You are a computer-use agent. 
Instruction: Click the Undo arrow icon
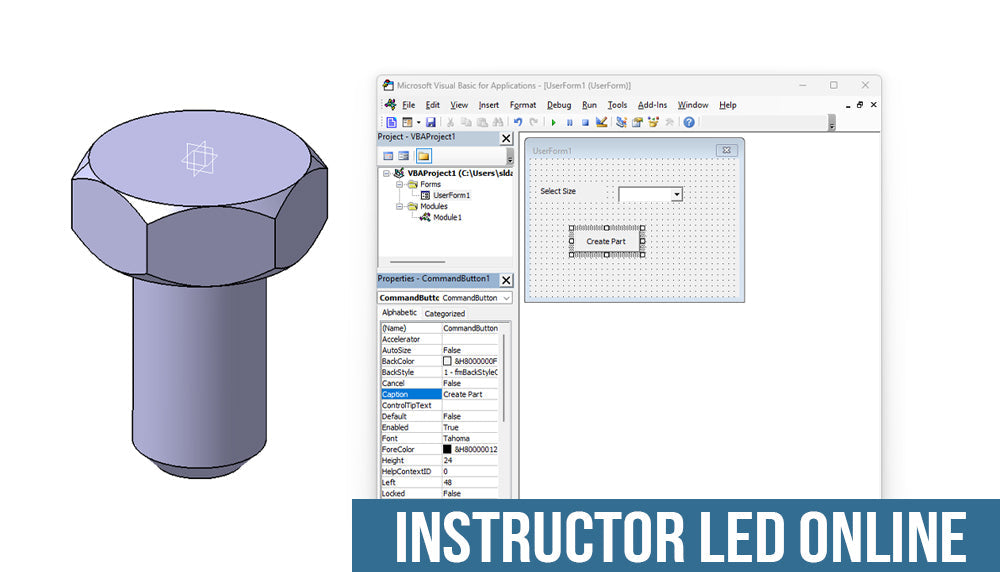tap(518, 122)
